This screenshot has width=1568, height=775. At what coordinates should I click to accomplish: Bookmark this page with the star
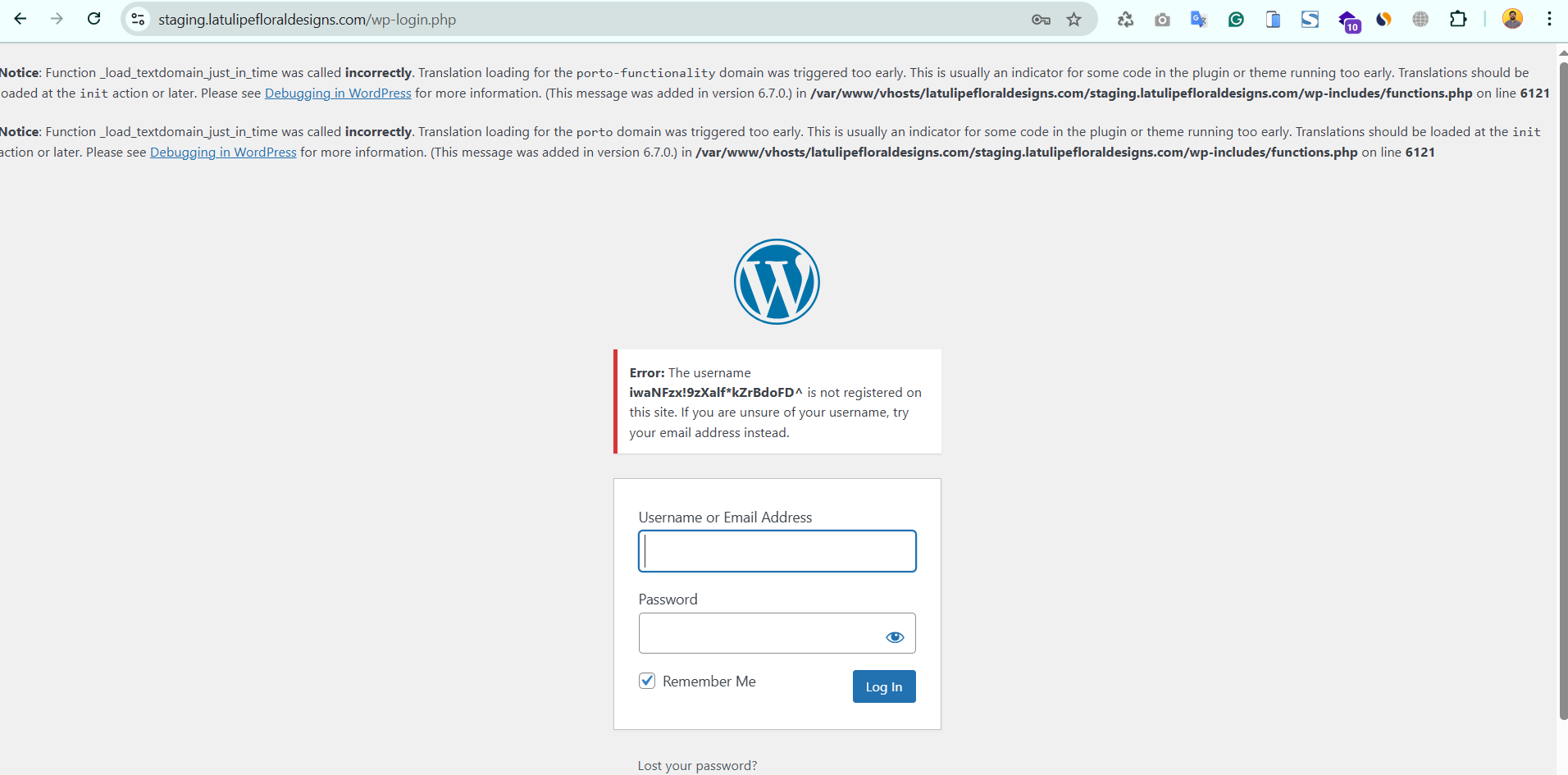click(x=1074, y=20)
